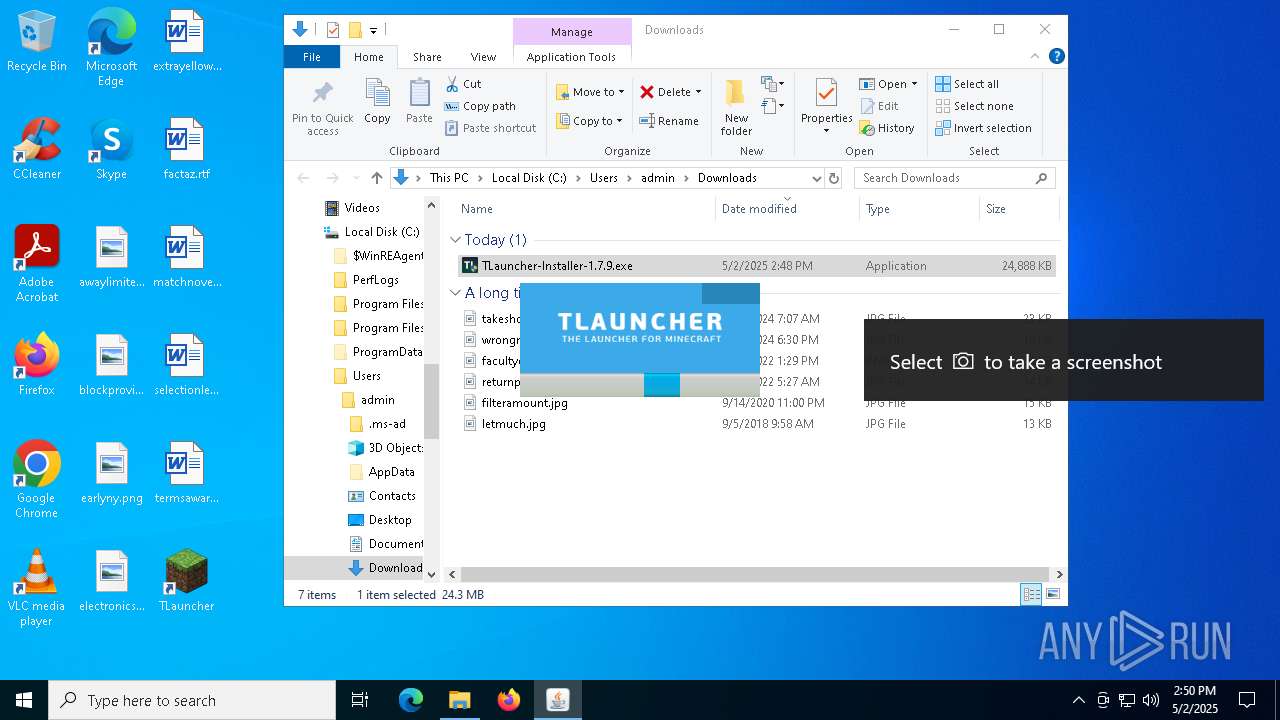This screenshot has height=720, width=1280.
Task: Click Type here to search box
Action: (192, 700)
